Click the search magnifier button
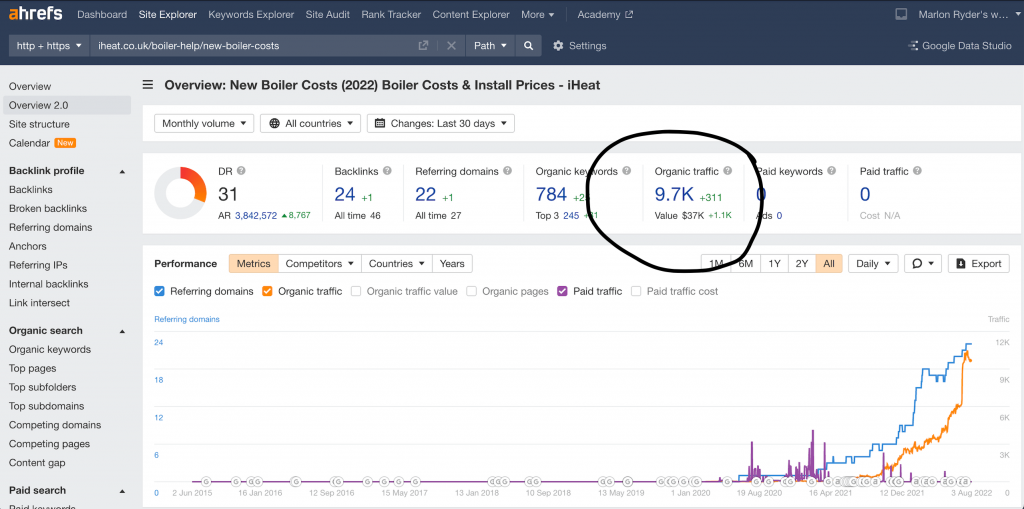Viewport: 1024px width, 509px height. coord(528,46)
